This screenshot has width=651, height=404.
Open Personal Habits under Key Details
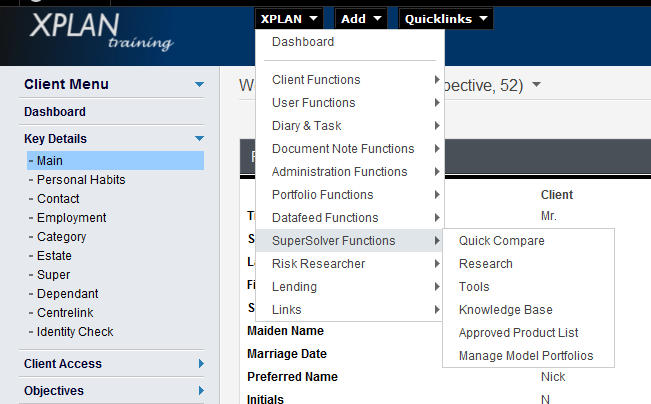pos(81,180)
